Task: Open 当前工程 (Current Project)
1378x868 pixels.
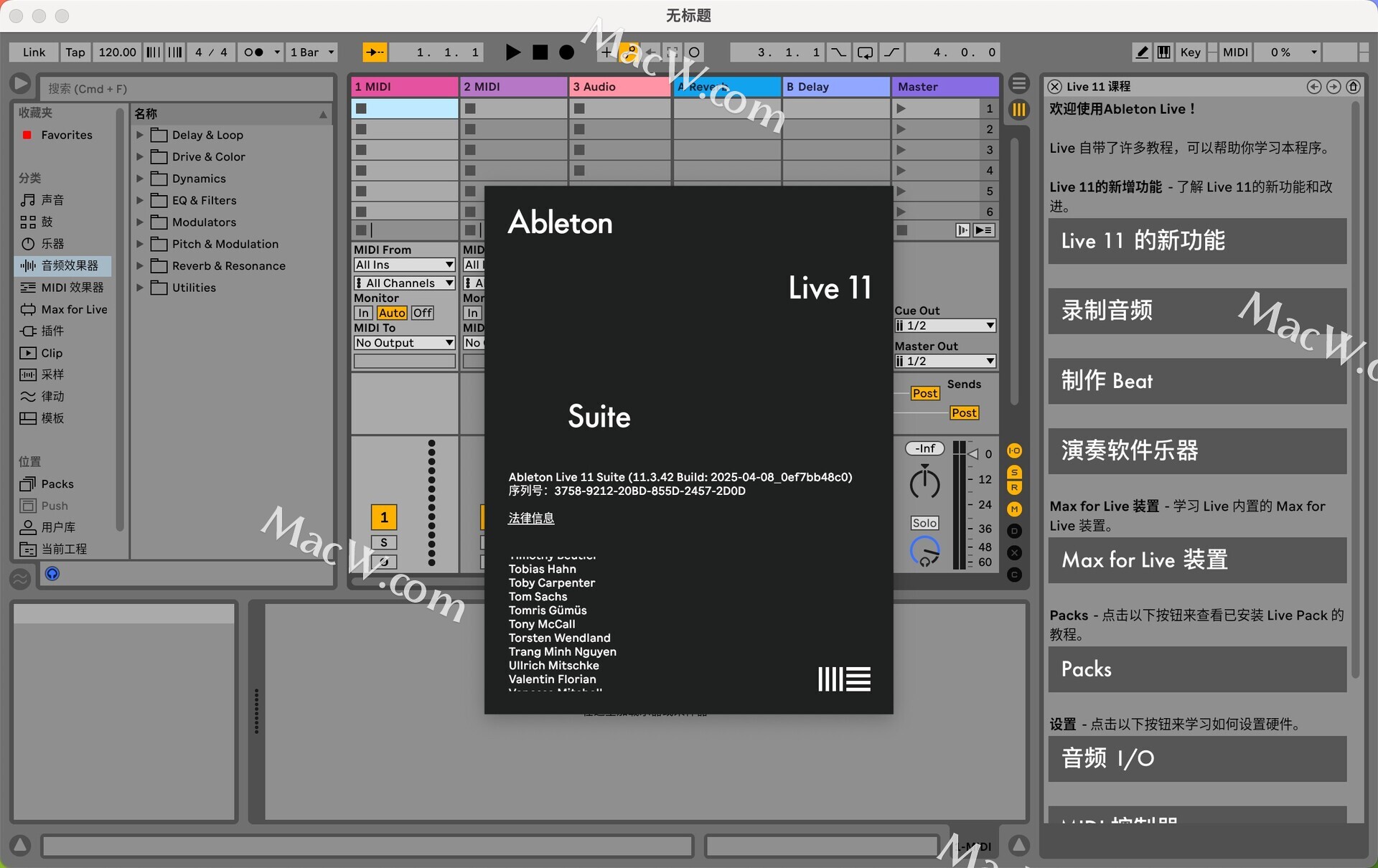Action: (x=64, y=549)
